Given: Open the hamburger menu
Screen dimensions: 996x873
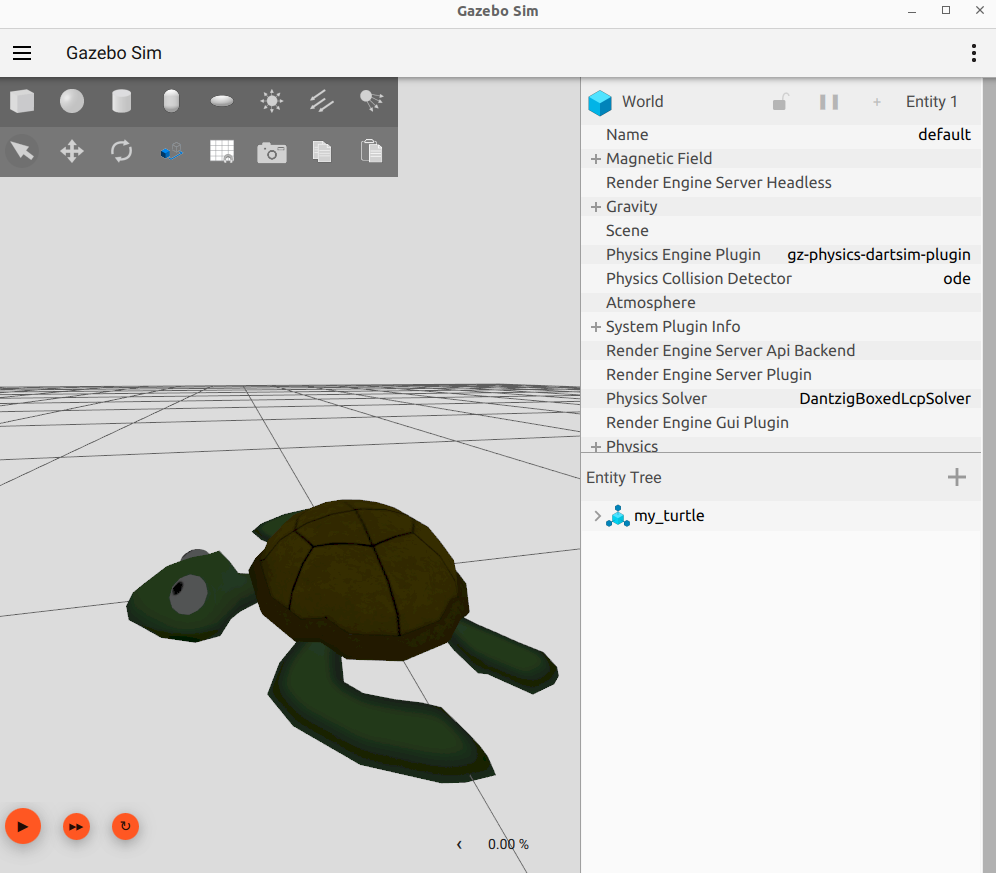Looking at the screenshot, I should tap(22, 53).
